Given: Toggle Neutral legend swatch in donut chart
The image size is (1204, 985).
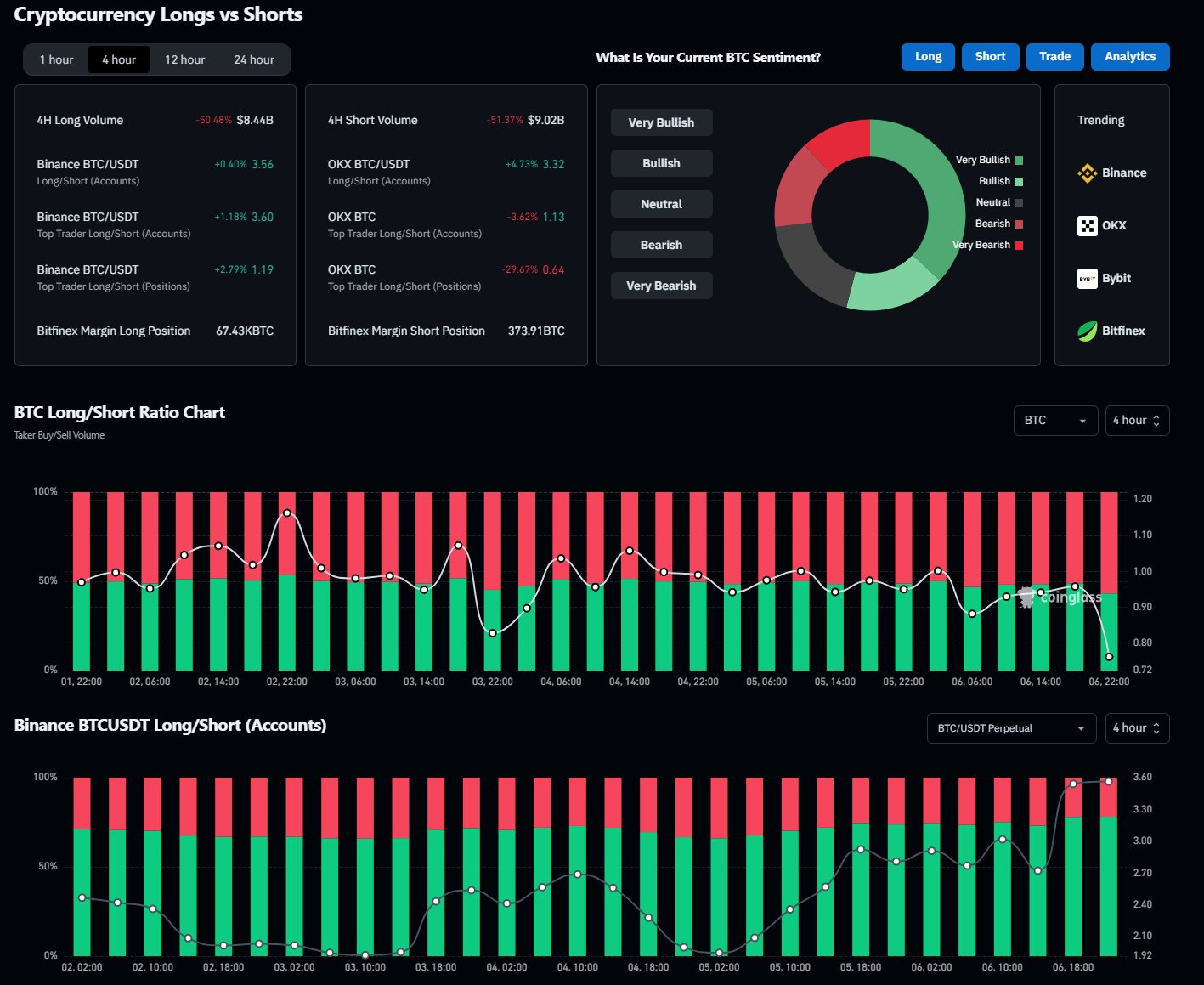Looking at the screenshot, I should click(x=1019, y=203).
